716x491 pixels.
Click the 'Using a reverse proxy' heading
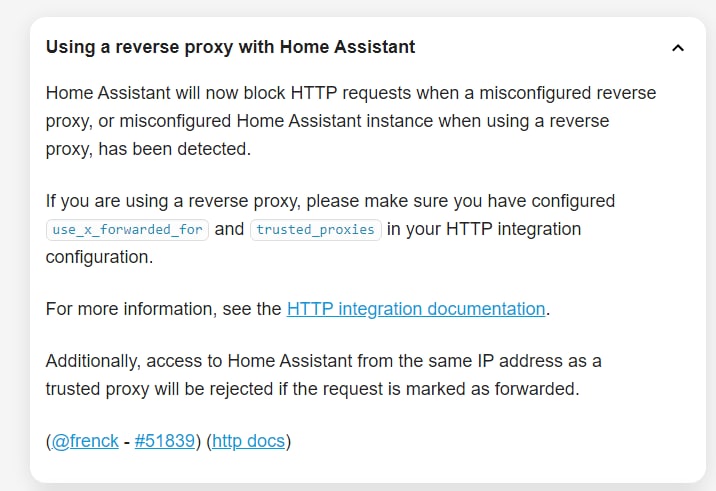(x=231, y=47)
